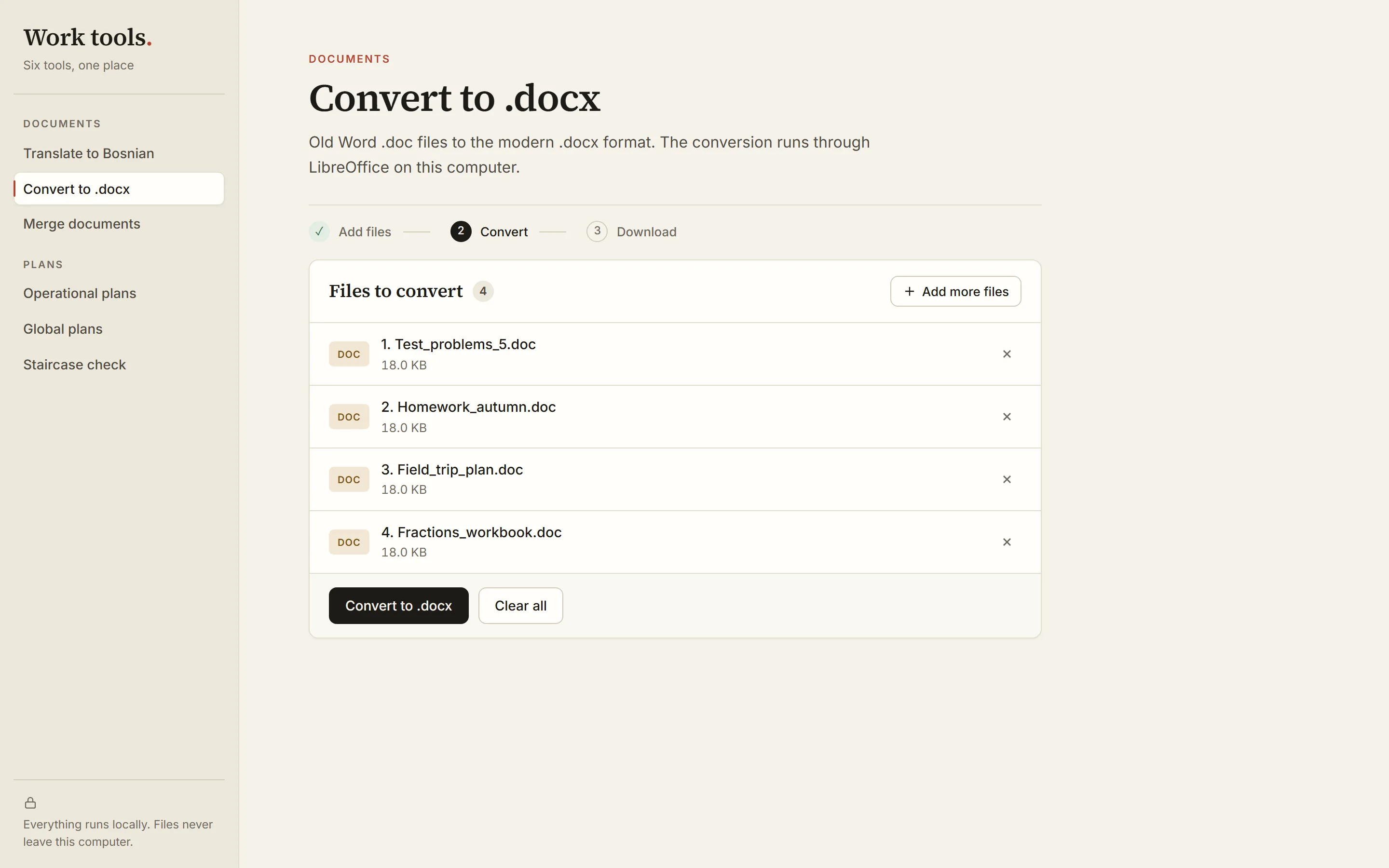Image resolution: width=1389 pixels, height=868 pixels.
Task: Click the lock icon in sidebar footer
Action: [30, 802]
